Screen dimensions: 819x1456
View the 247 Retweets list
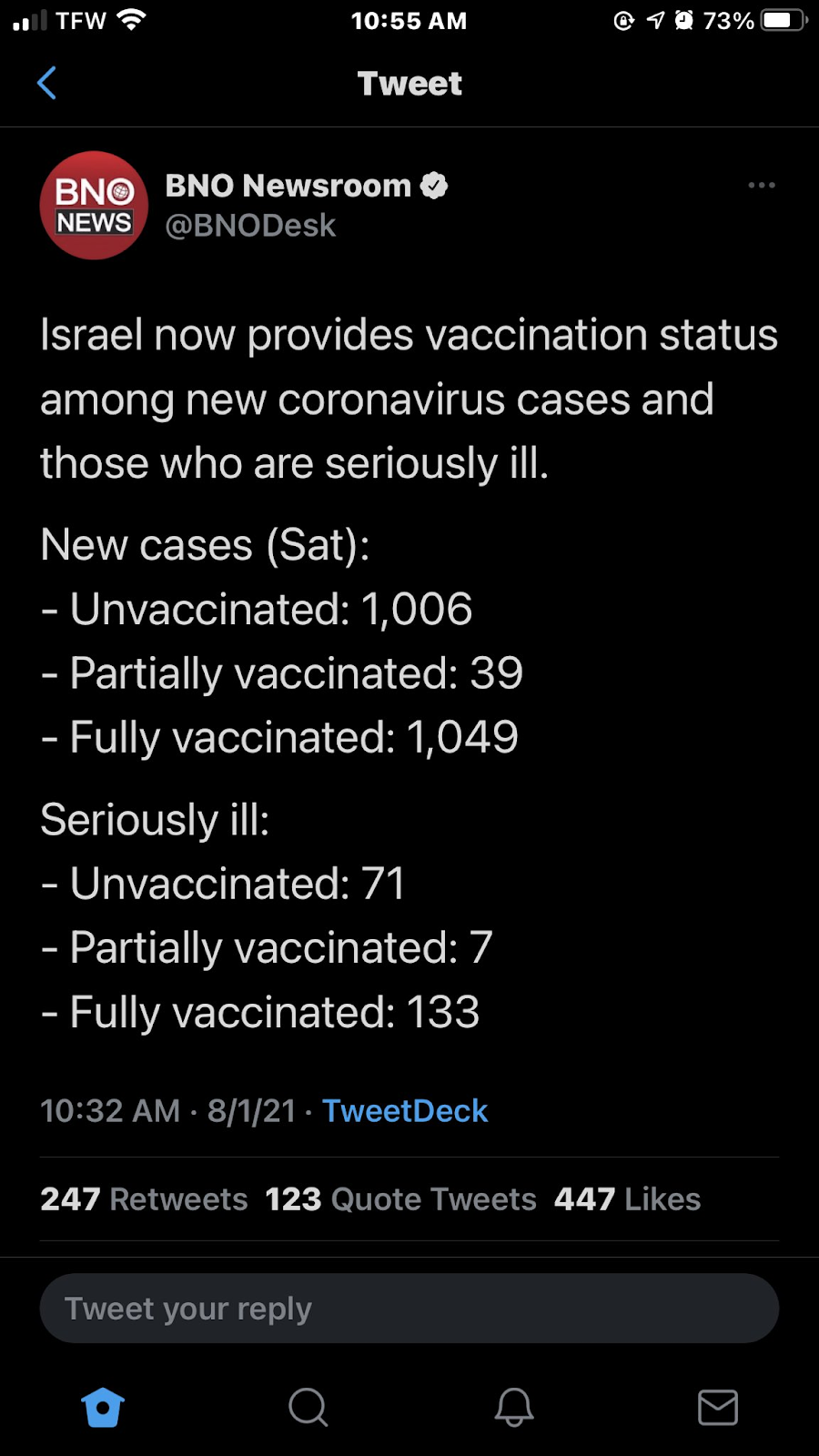(144, 1199)
